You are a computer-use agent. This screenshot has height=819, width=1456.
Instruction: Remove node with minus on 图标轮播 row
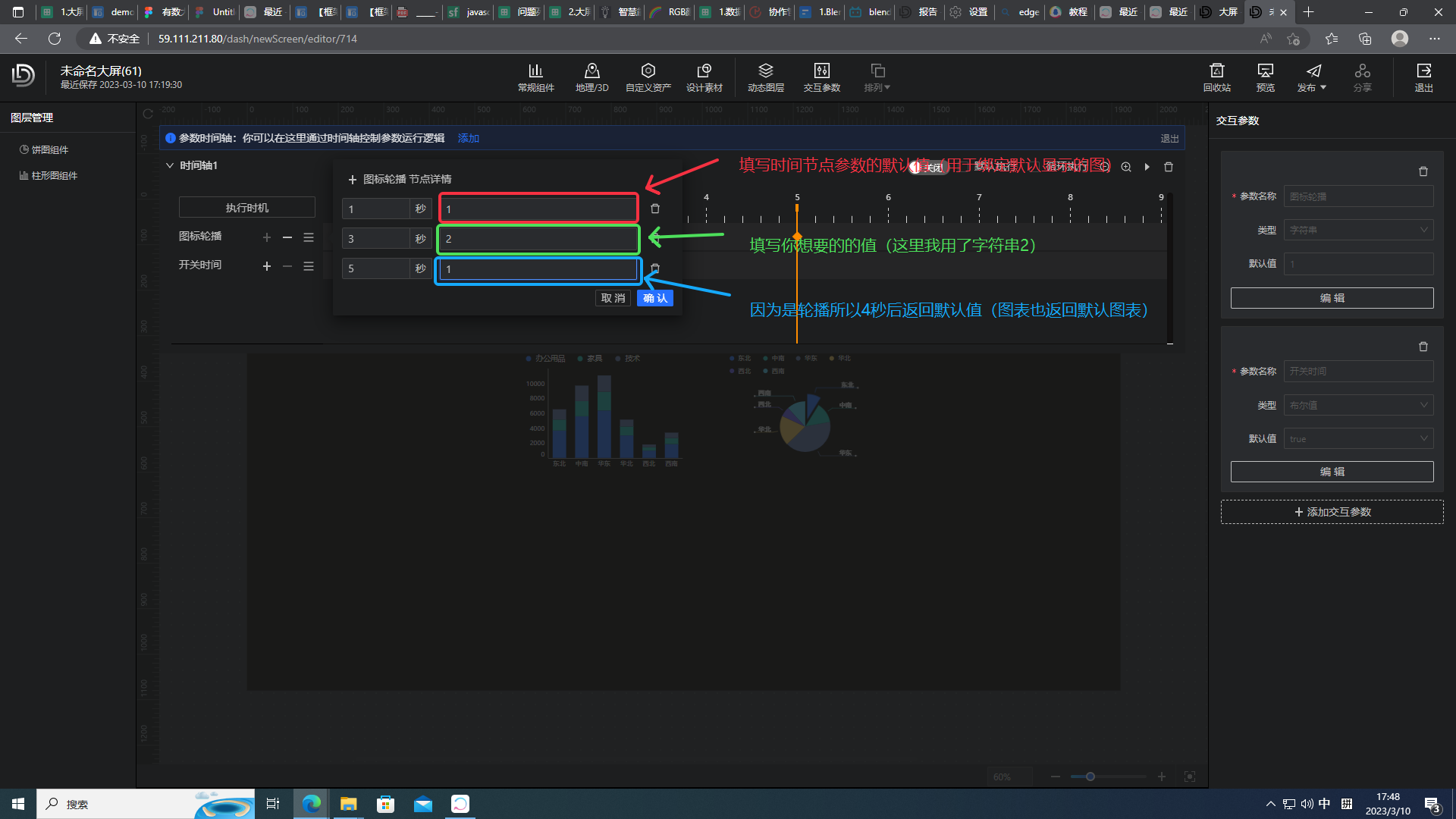click(287, 237)
